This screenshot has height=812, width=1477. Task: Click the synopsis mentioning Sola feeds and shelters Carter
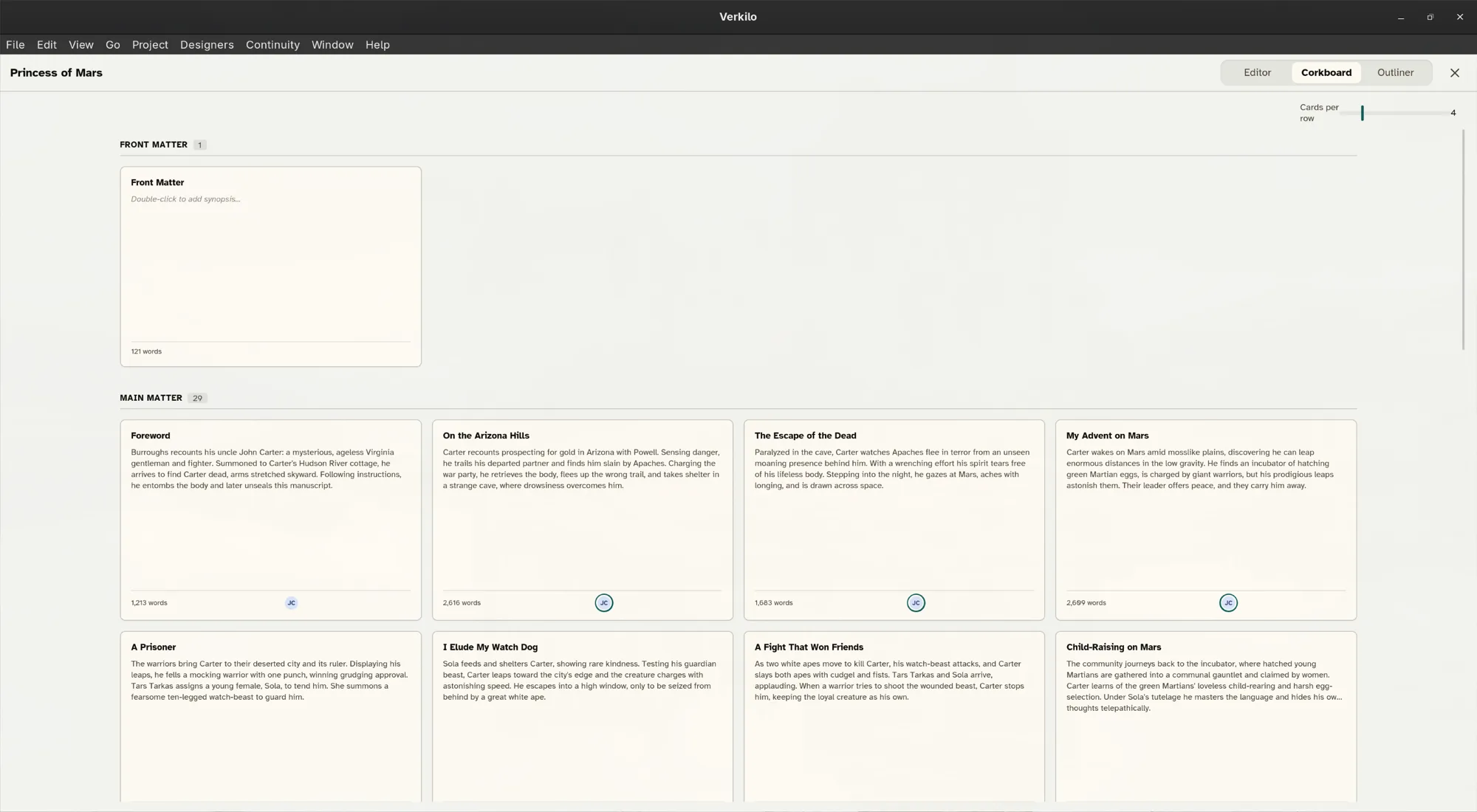tap(580, 681)
